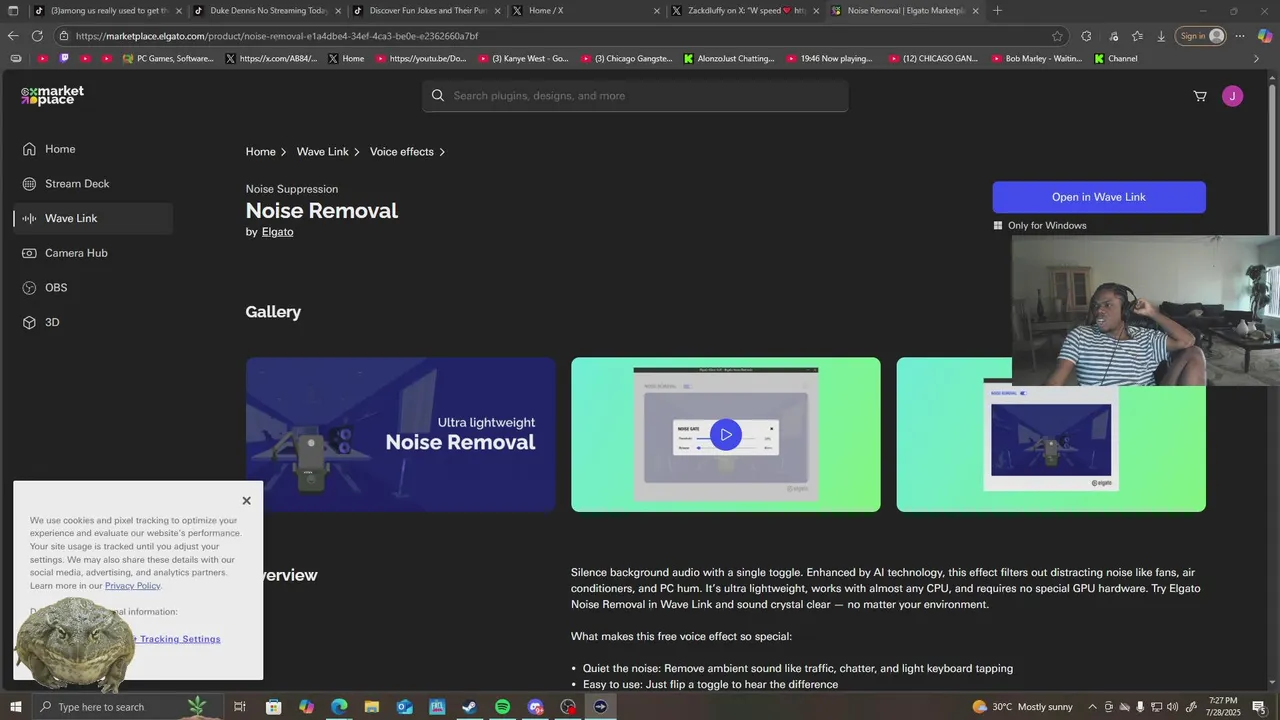
Task: Open new browser tab
Action: click(x=997, y=11)
